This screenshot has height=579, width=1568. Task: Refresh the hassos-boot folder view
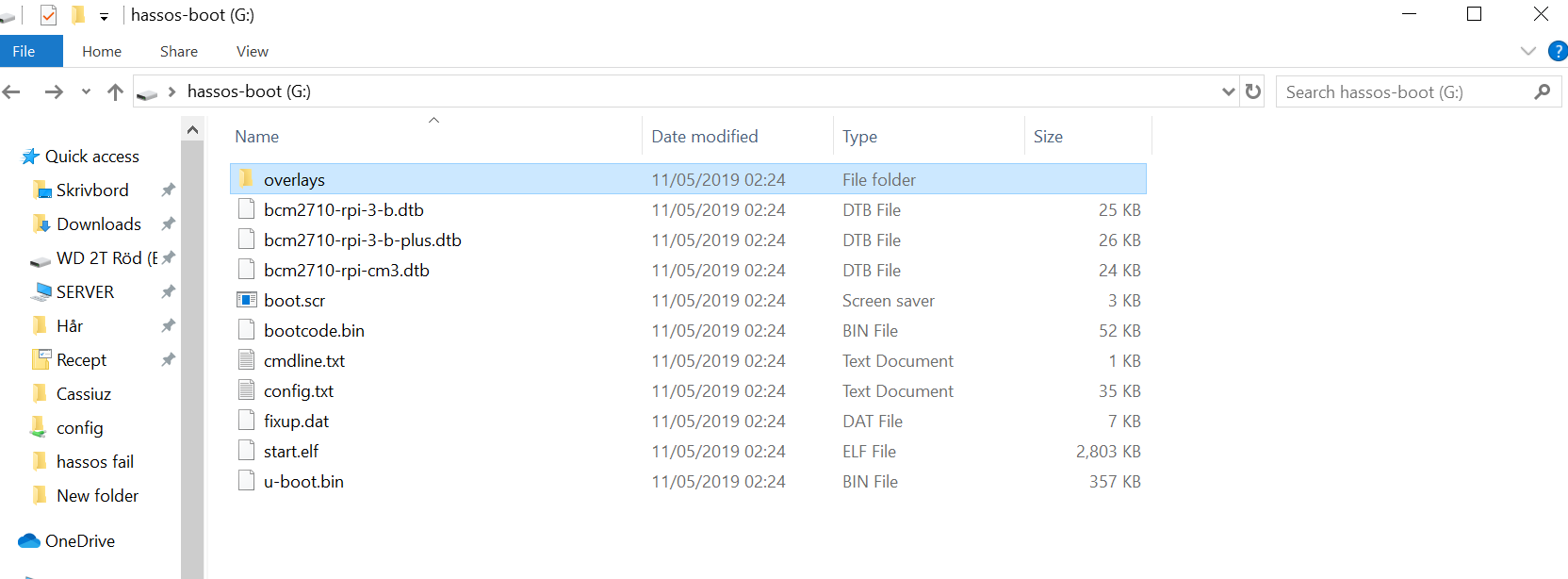click(x=1252, y=91)
